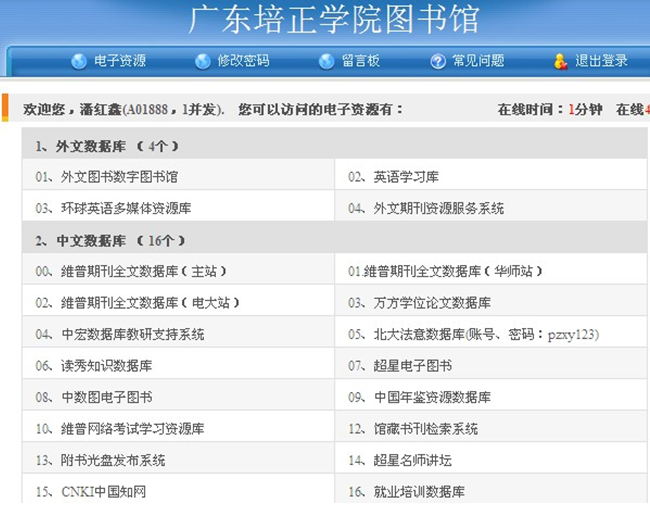
Task: Click the 中文数据库（16个）section header
Action: click(334, 237)
